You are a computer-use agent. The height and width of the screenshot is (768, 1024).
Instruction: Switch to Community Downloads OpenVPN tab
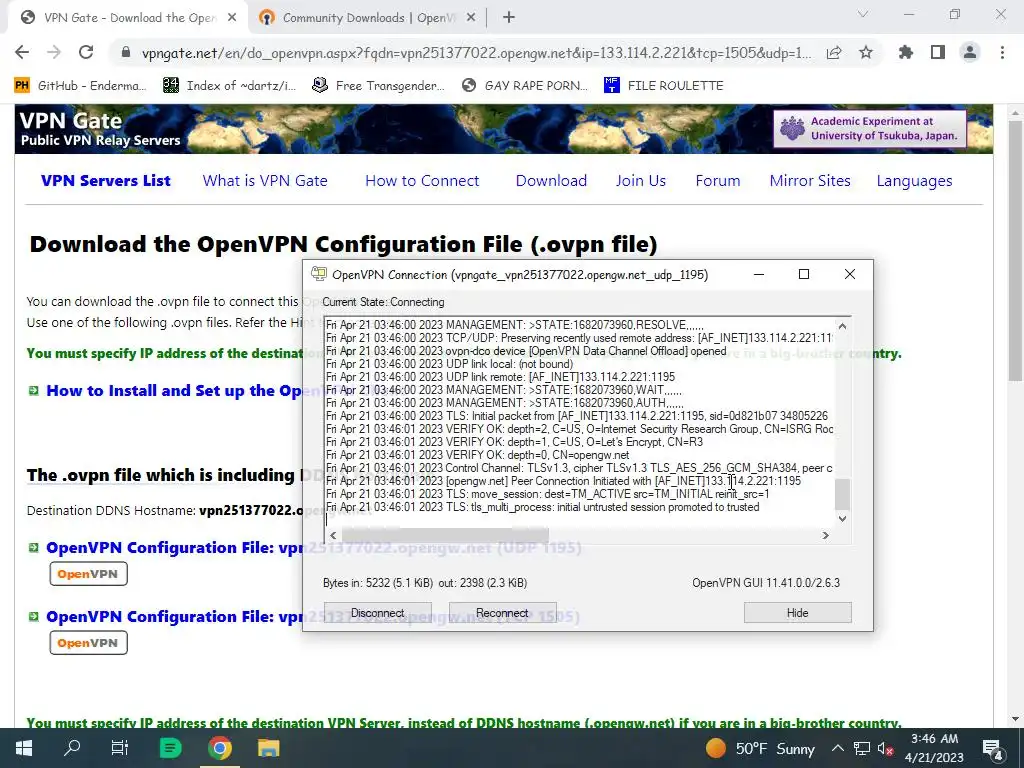[x=368, y=18]
